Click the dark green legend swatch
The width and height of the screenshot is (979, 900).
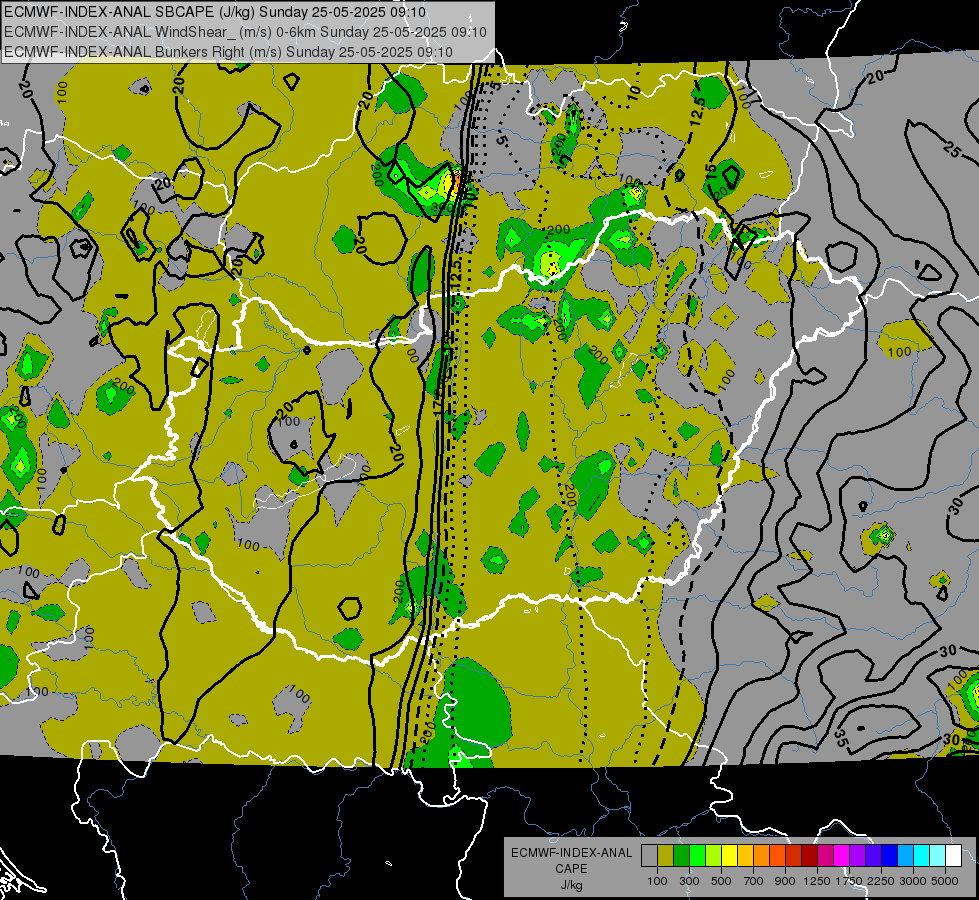[x=681, y=856]
